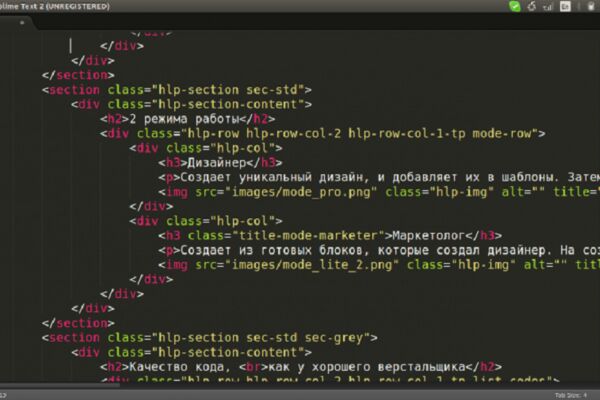Image resolution: width=600 pixels, height=400 pixels.
Task: Click 'mode-row' in the hlp-row div class
Action: tap(502, 134)
